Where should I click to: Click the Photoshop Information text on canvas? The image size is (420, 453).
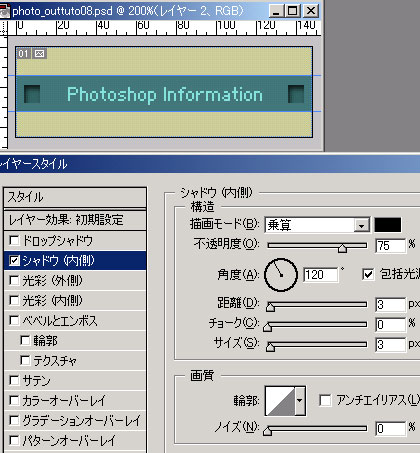[165, 94]
